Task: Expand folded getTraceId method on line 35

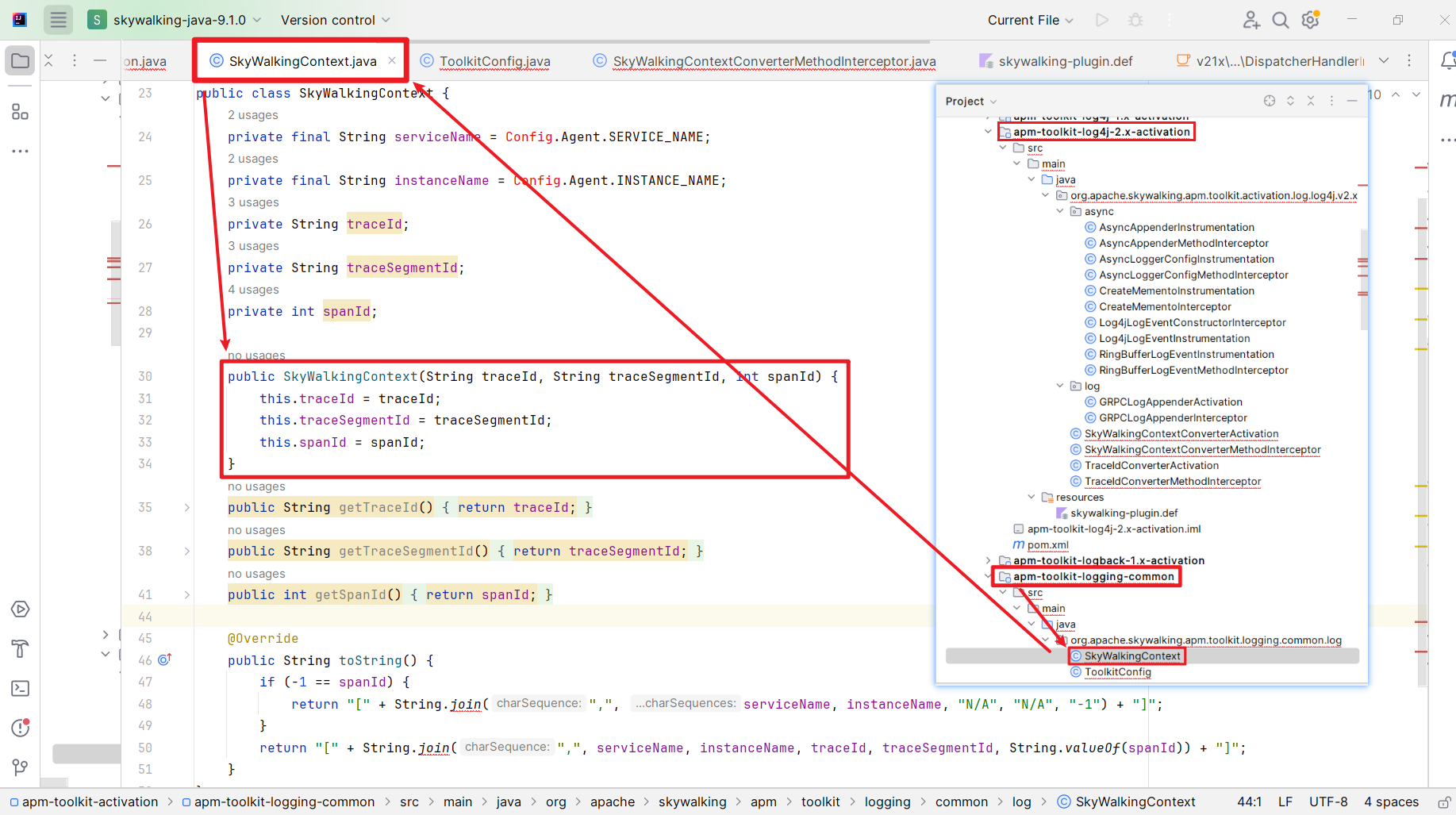Action: [x=187, y=507]
